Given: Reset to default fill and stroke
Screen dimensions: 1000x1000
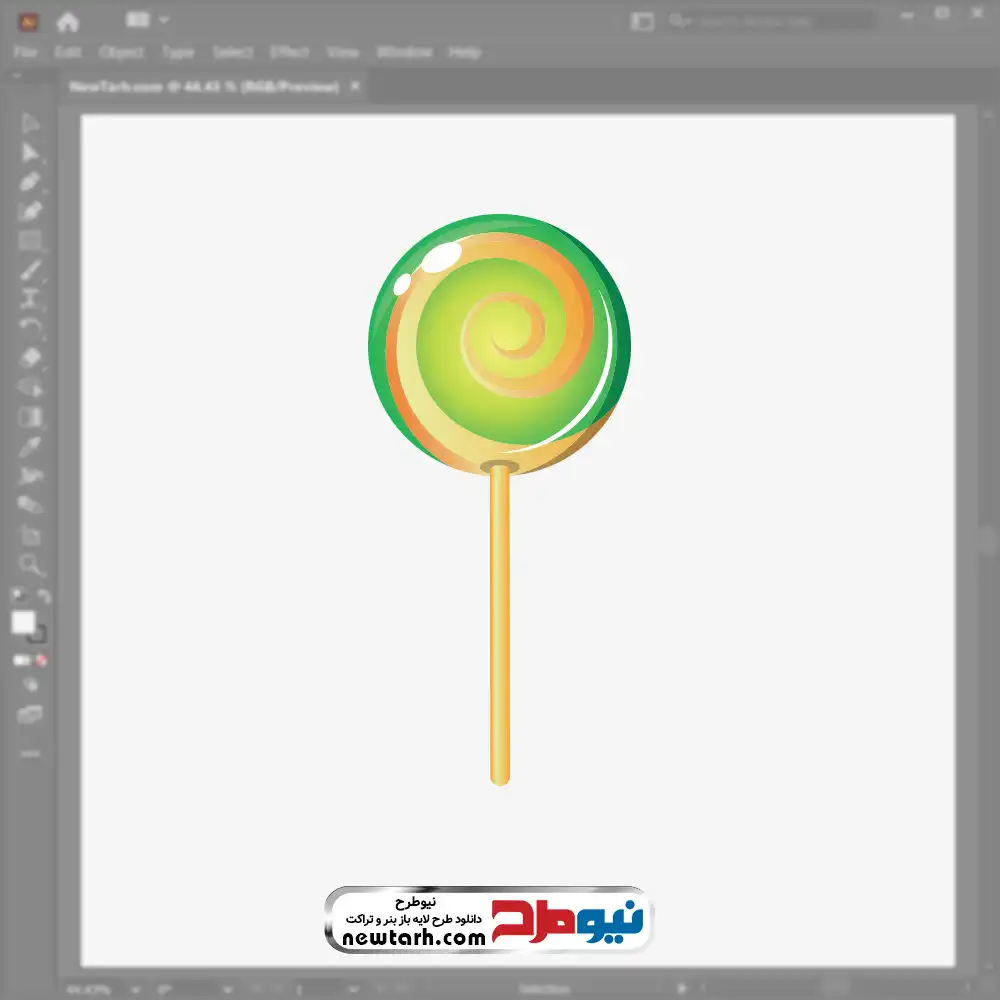Looking at the screenshot, I should [17, 597].
